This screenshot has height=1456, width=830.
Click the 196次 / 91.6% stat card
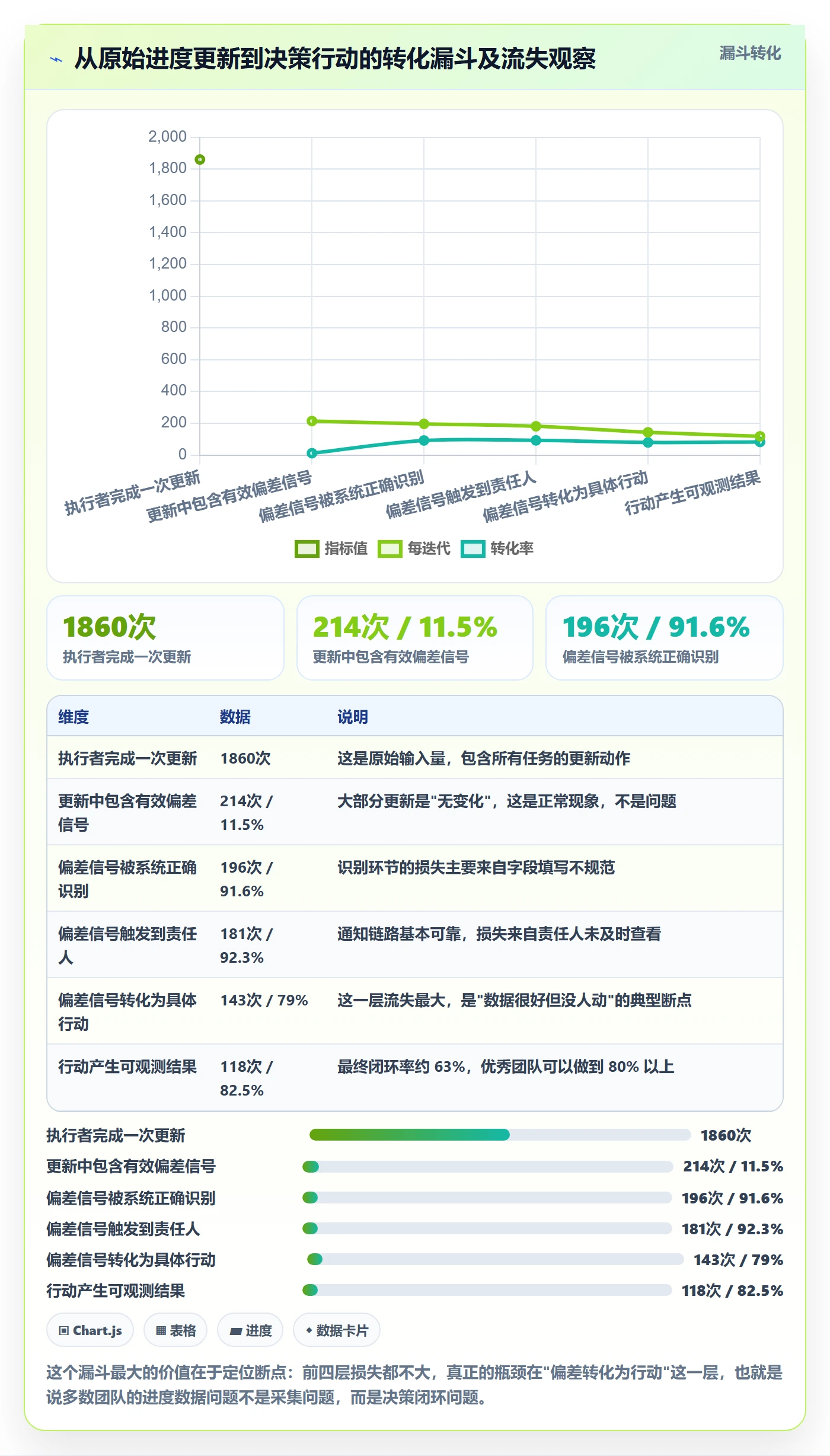click(665, 638)
